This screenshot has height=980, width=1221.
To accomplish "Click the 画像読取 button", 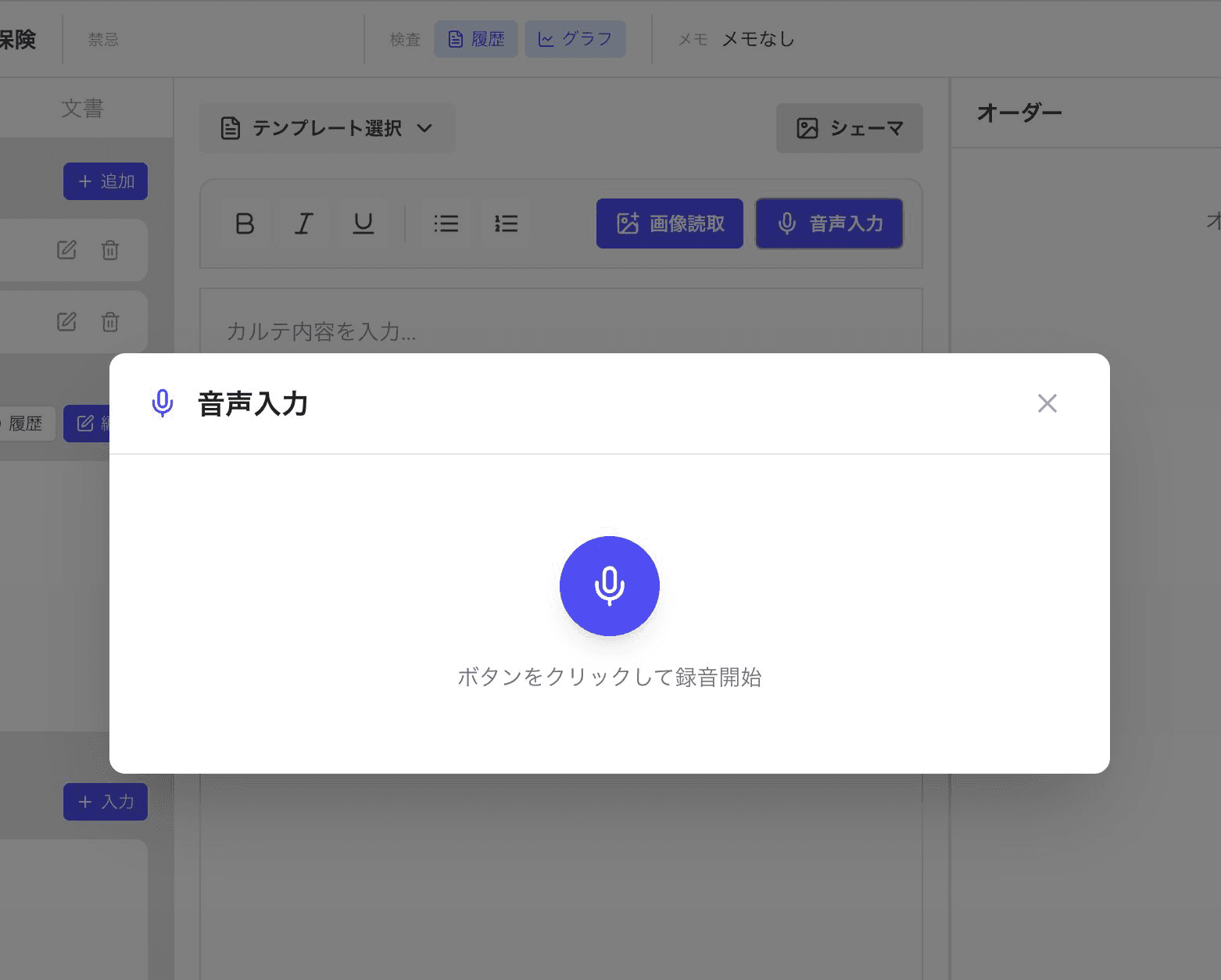I will point(670,224).
